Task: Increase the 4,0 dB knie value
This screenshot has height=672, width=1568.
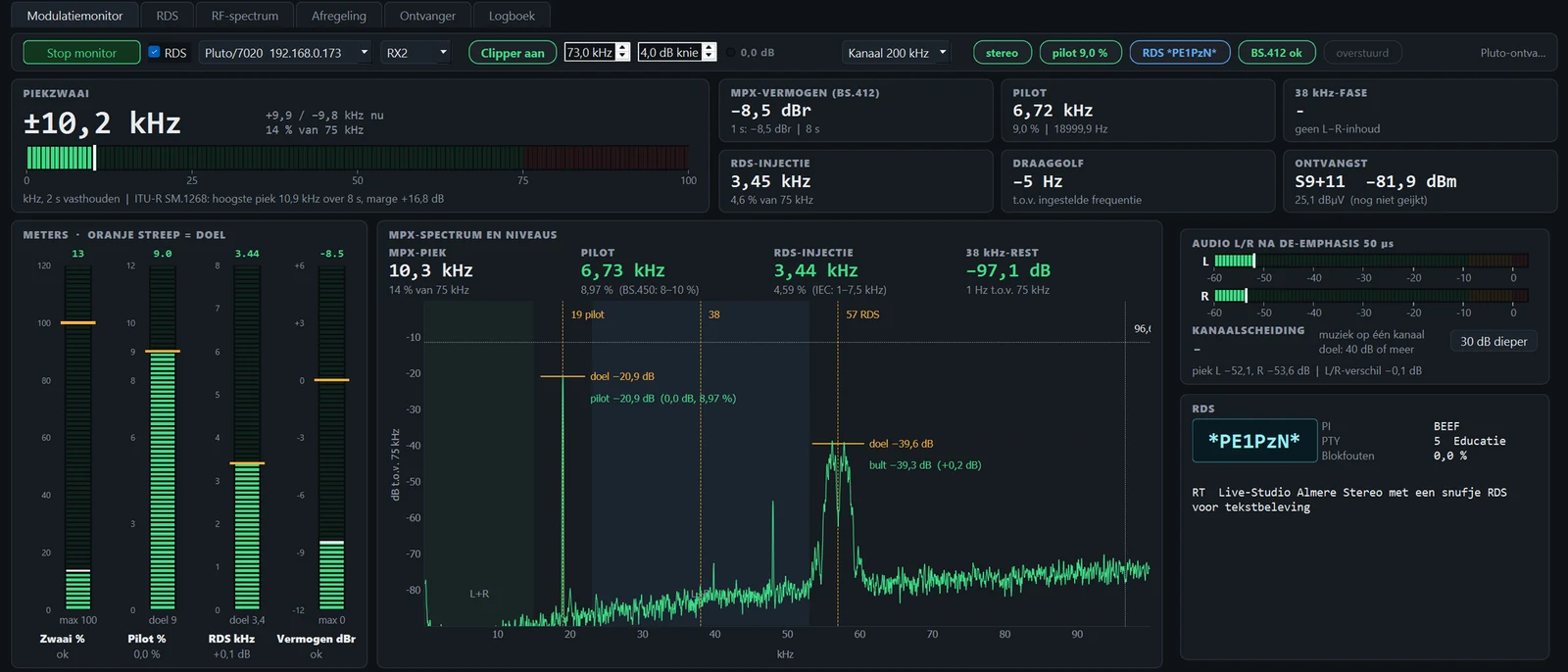Action: [x=710, y=48]
